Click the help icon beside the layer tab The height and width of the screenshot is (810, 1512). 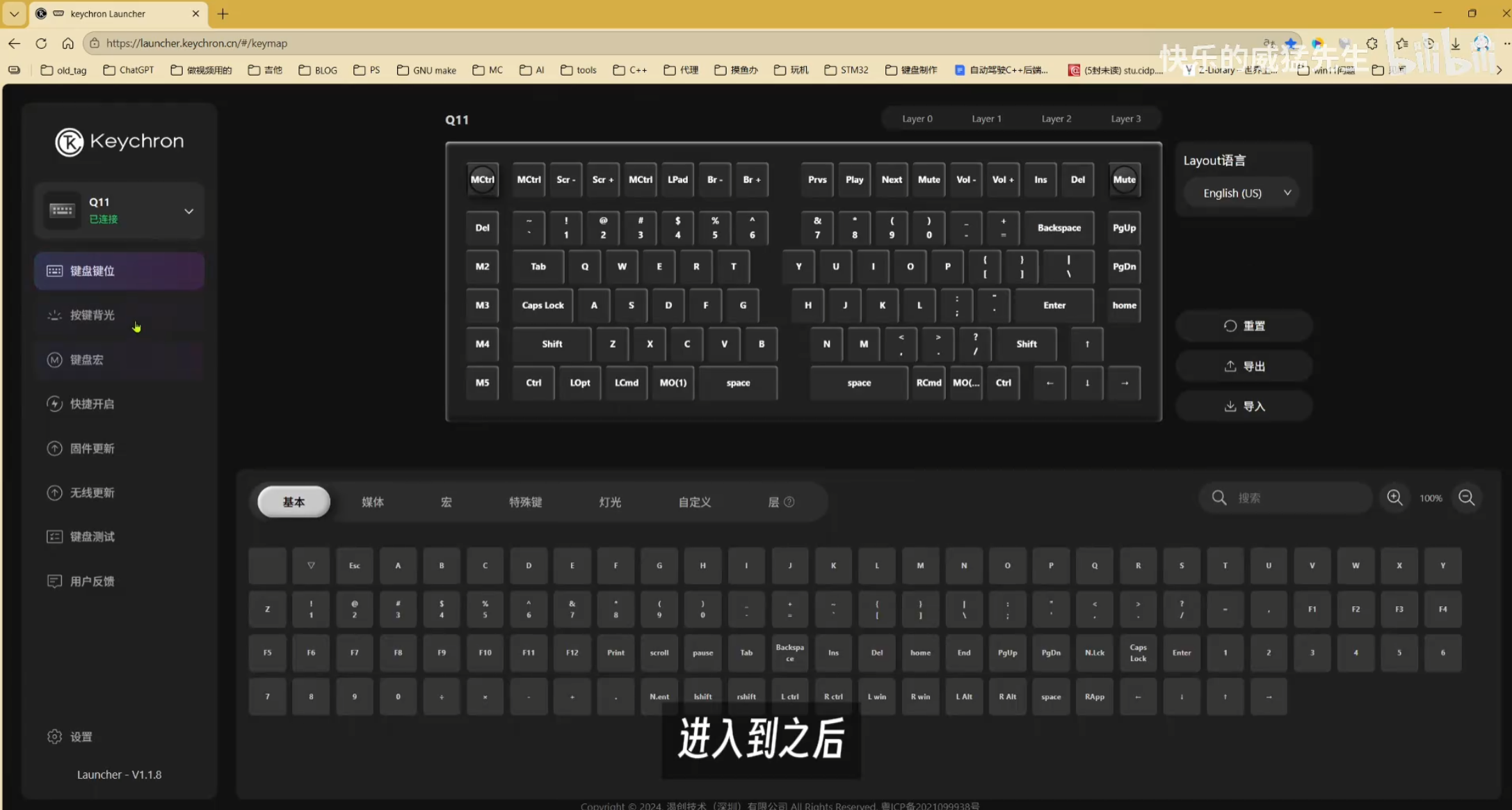(x=789, y=502)
